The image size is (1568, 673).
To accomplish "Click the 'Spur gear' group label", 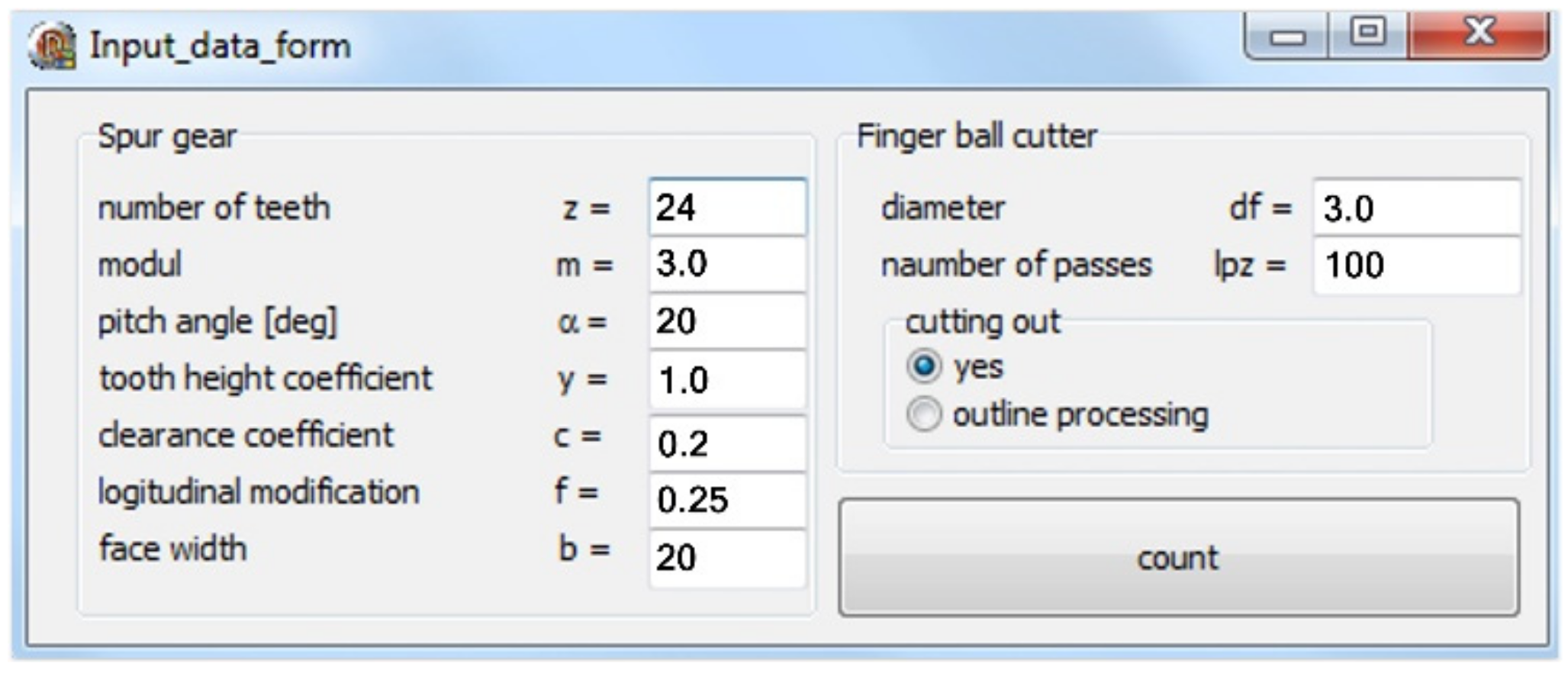I will pyautogui.click(x=167, y=137).
